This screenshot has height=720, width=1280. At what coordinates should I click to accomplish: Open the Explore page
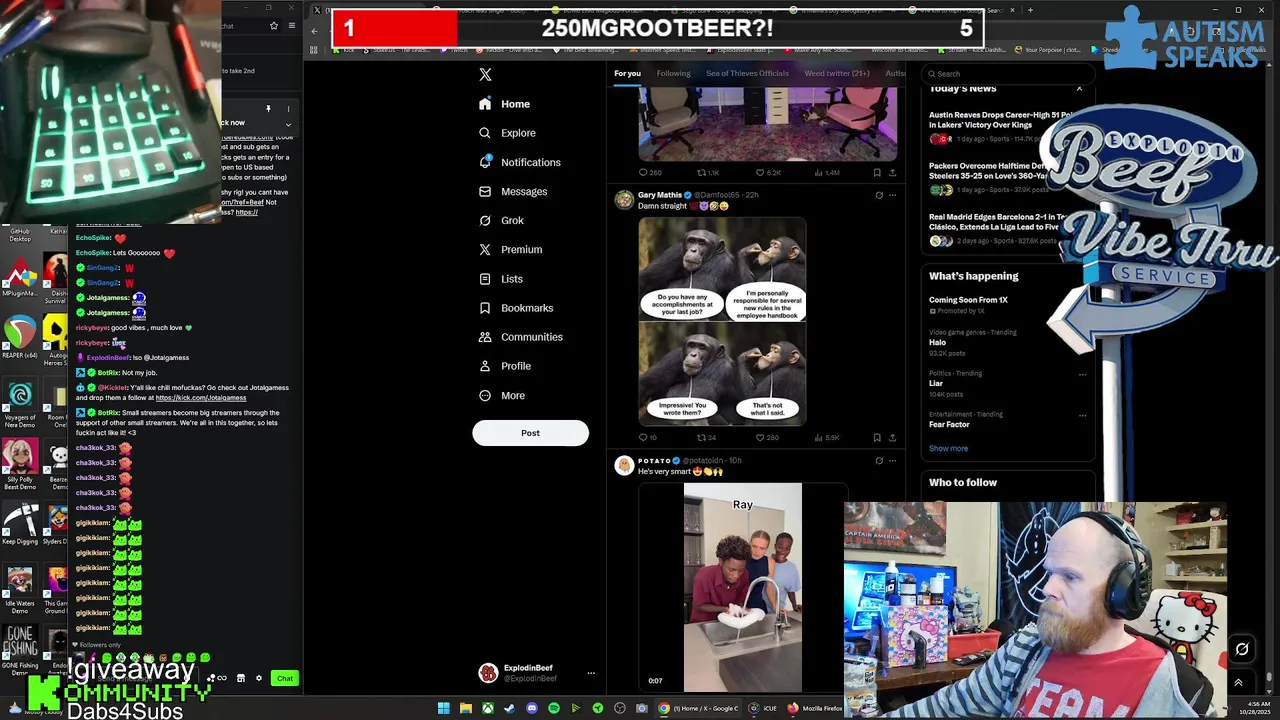[x=507, y=133]
